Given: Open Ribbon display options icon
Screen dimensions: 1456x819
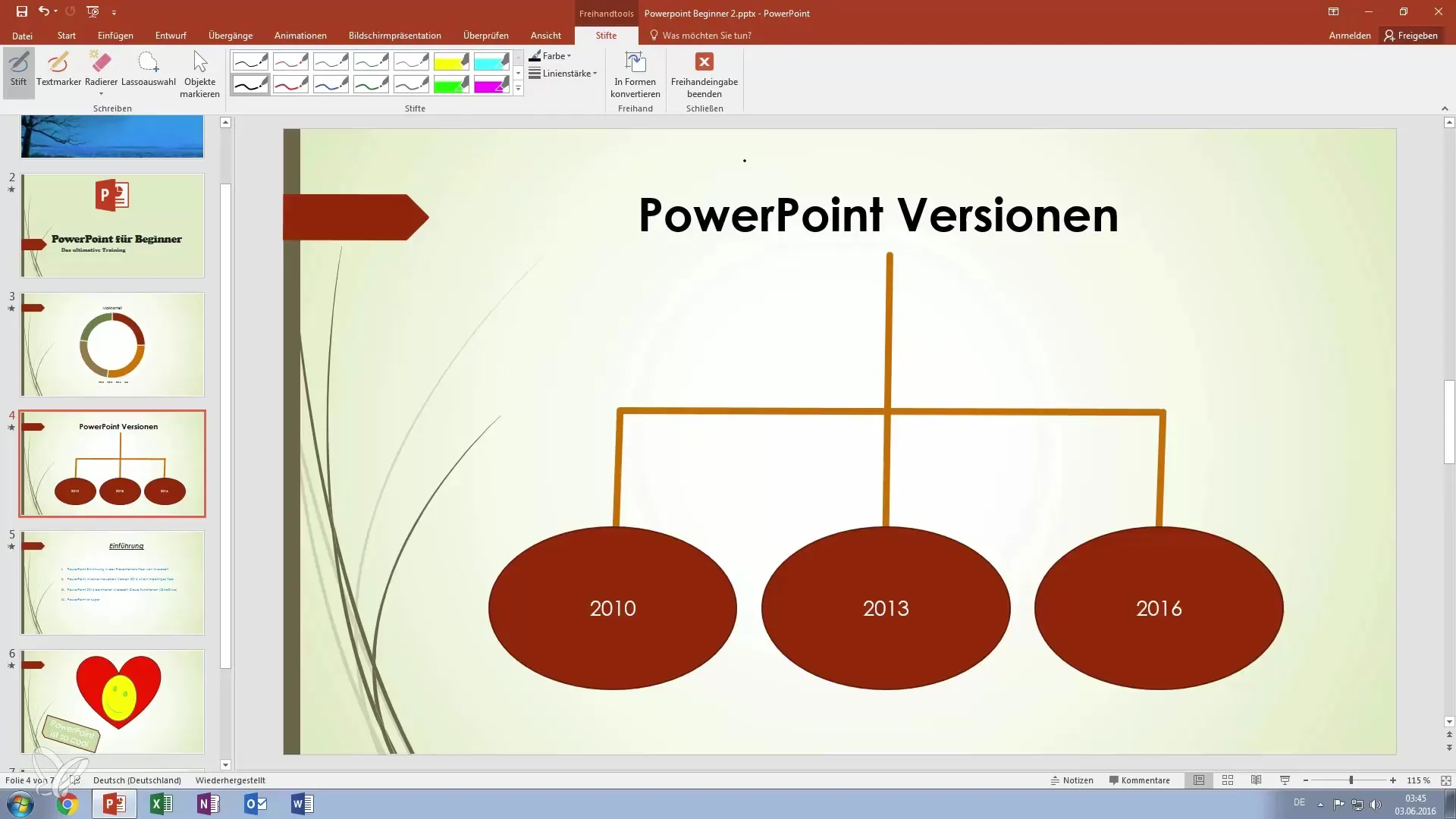Looking at the screenshot, I should tap(1333, 12).
